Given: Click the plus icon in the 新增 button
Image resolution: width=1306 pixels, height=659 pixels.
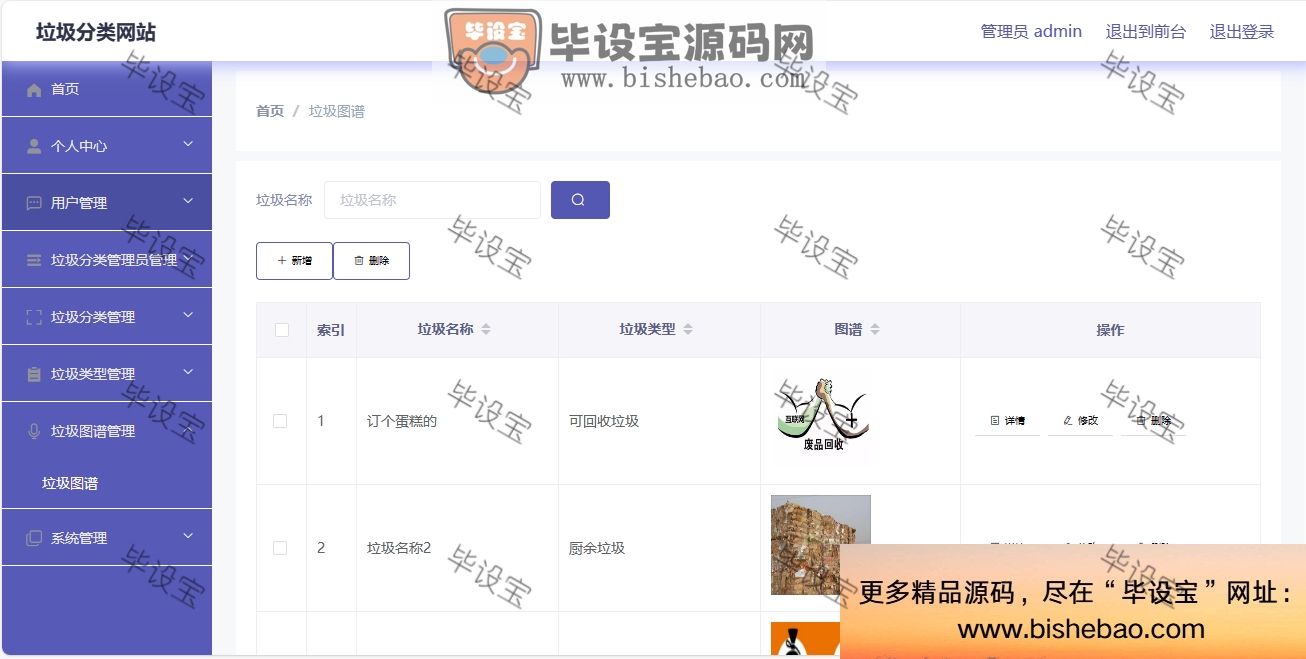Looking at the screenshot, I should pos(282,261).
